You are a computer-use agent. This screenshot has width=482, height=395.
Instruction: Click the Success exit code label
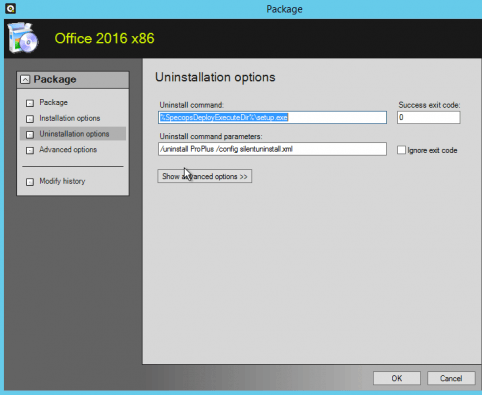tap(429, 105)
